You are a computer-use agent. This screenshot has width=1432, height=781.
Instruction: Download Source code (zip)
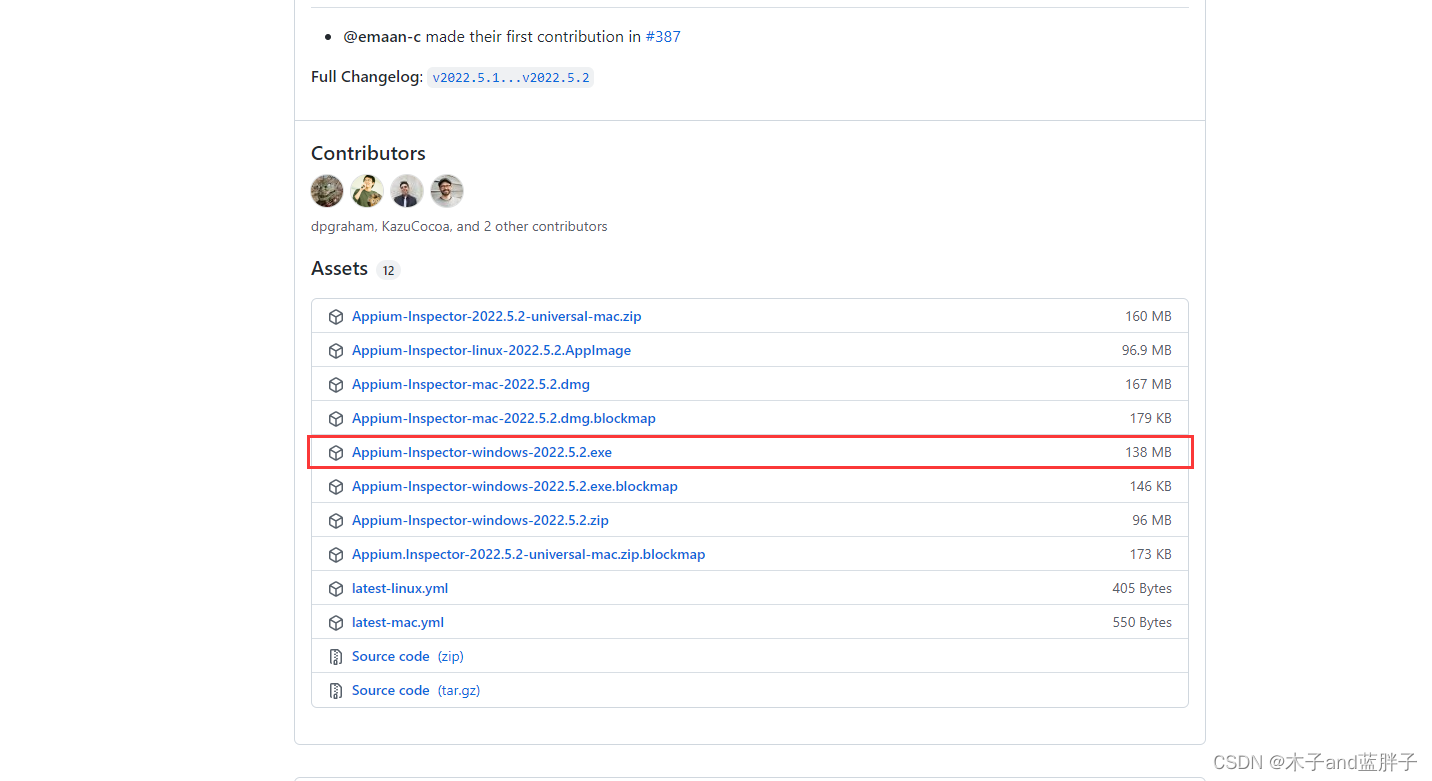pos(408,656)
